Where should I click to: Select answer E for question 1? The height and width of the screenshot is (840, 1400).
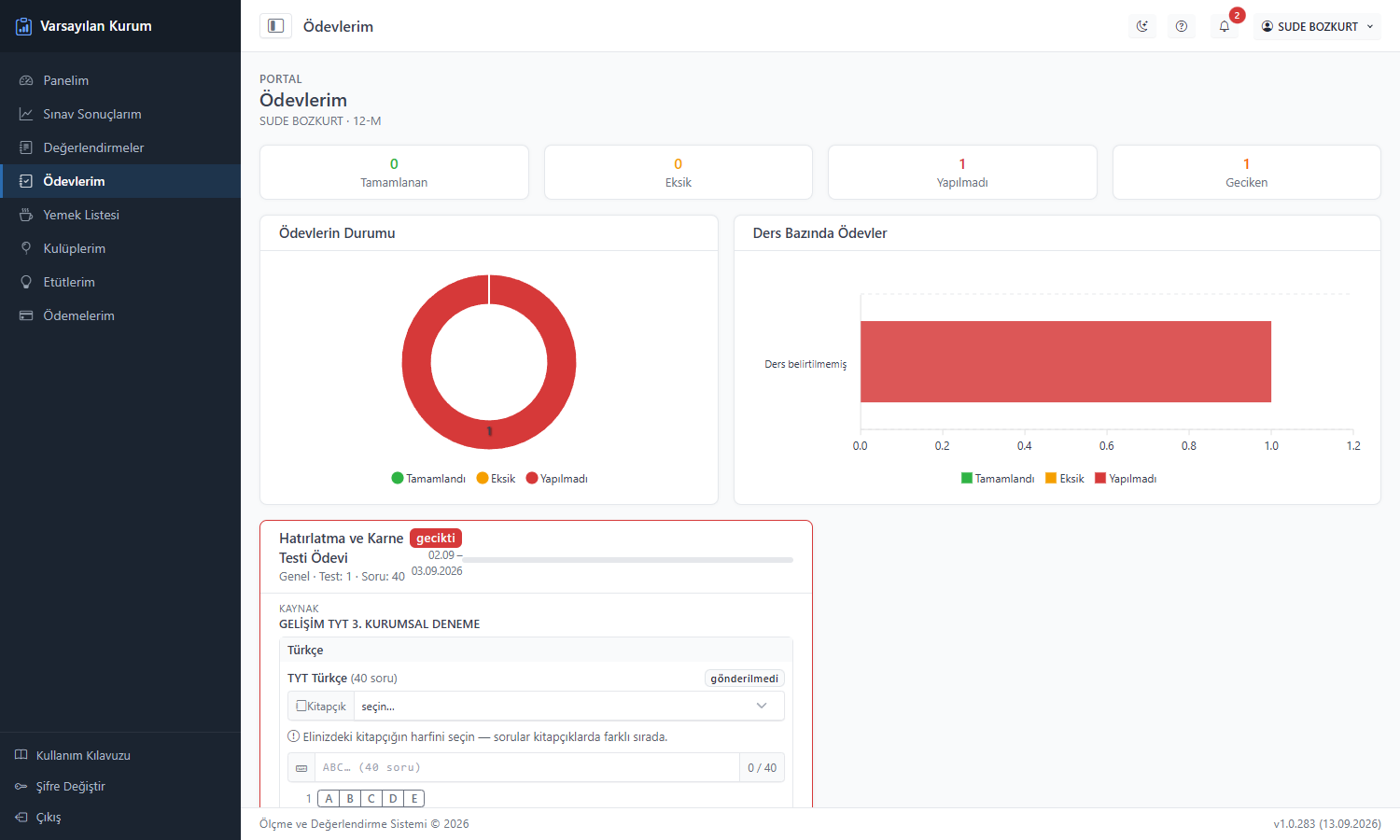pos(414,798)
